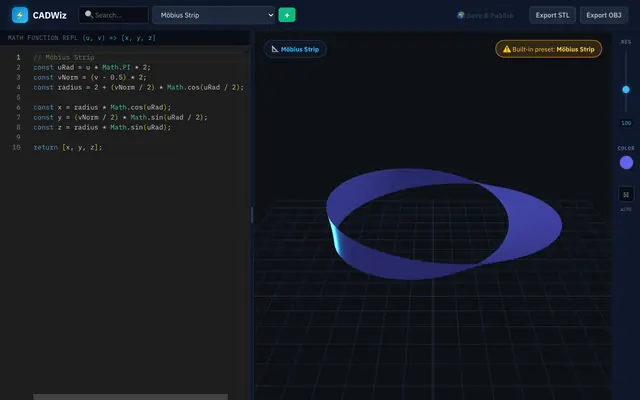Export the model as OBJ
Viewport: 640px width, 400px height.
pyautogui.click(x=604, y=15)
